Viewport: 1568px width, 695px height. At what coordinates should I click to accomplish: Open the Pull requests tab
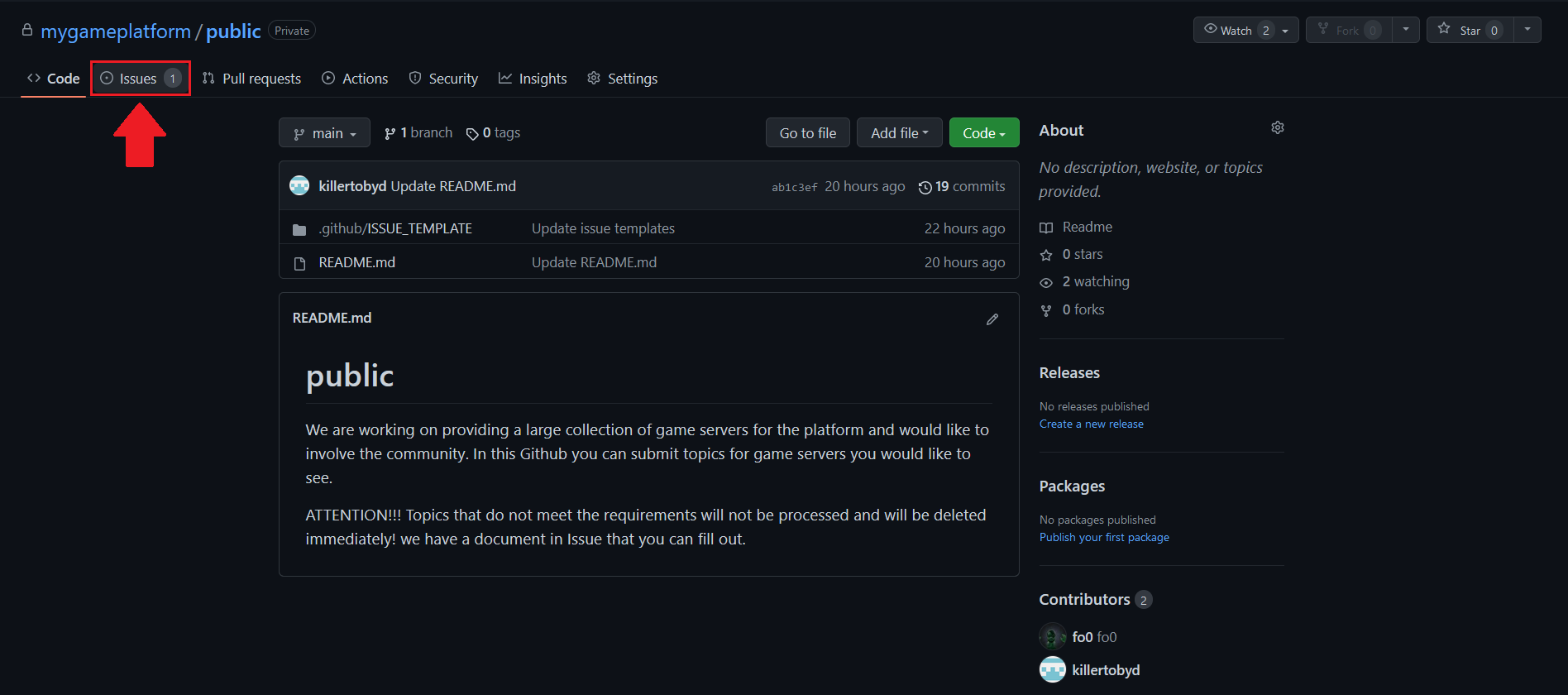pos(251,79)
